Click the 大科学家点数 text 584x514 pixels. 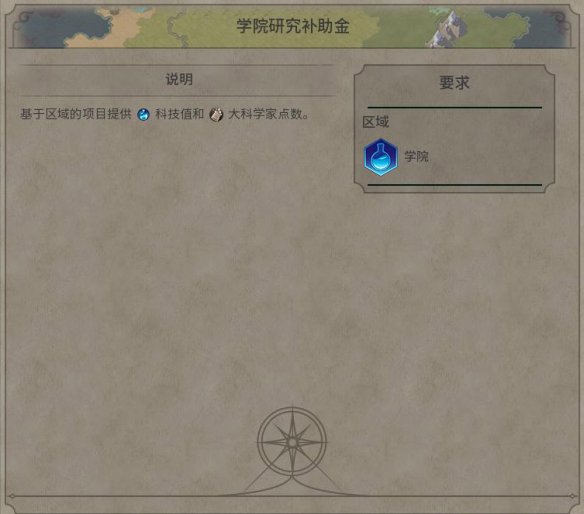click(265, 114)
